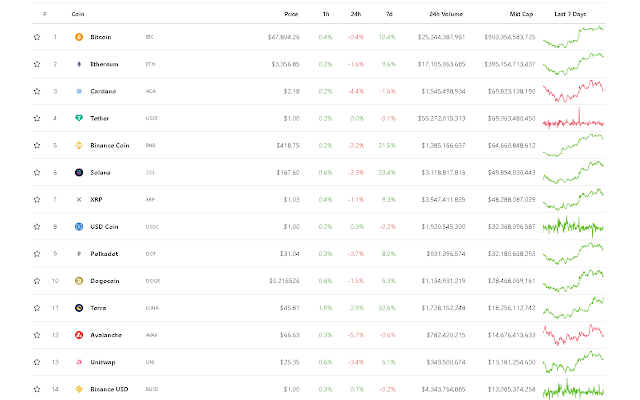Star Avalanche as a favorite

click(x=37, y=335)
